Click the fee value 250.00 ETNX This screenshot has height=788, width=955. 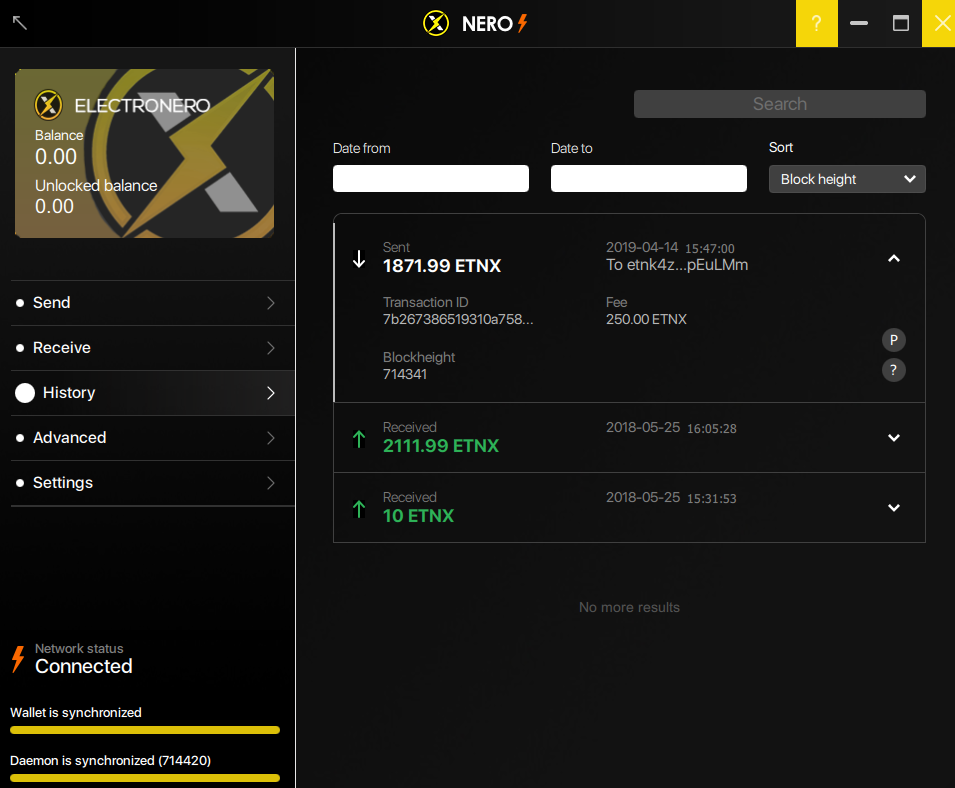point(646,319)
